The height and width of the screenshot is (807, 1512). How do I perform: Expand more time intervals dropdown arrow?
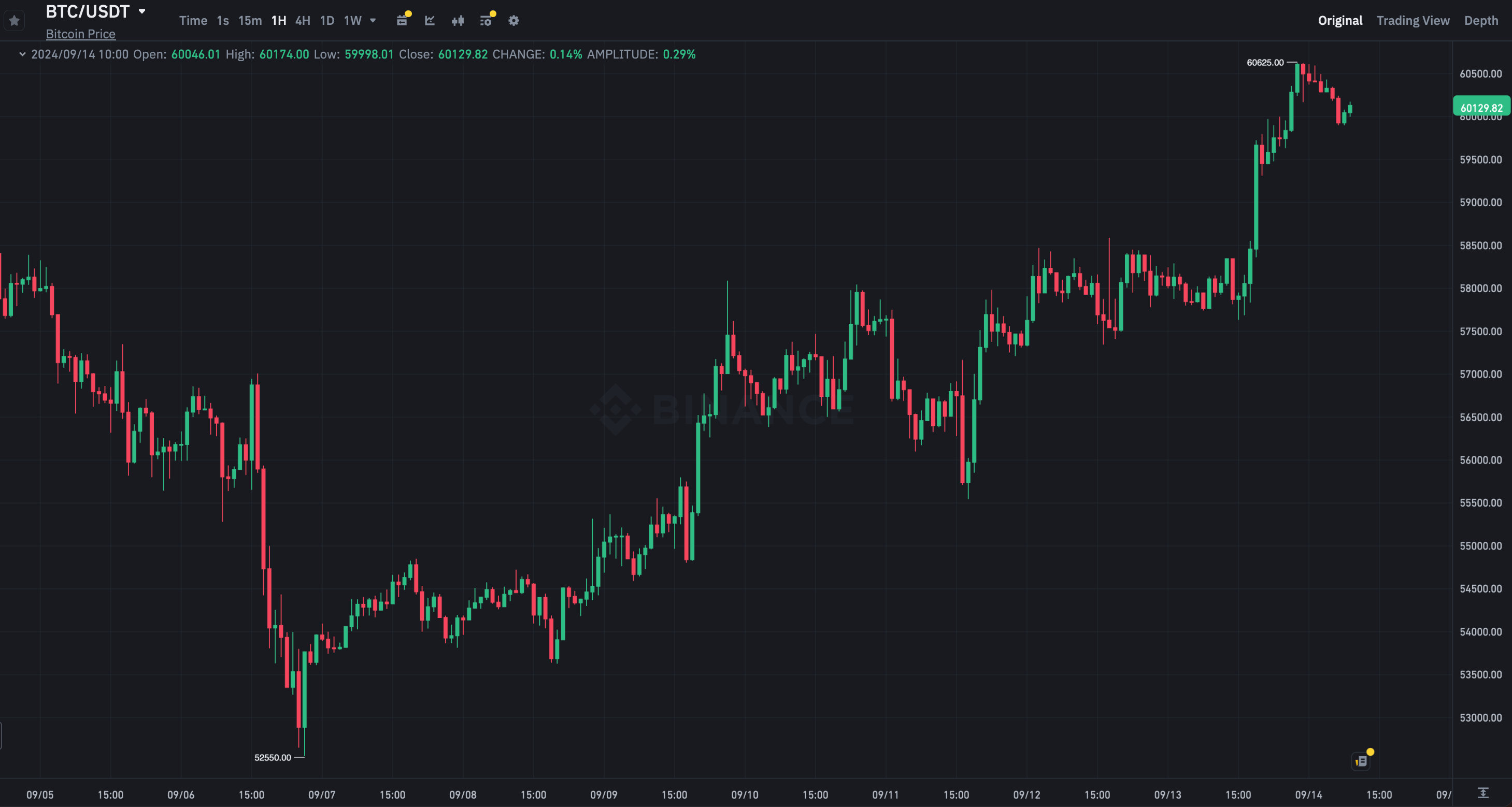click(373, 21)
